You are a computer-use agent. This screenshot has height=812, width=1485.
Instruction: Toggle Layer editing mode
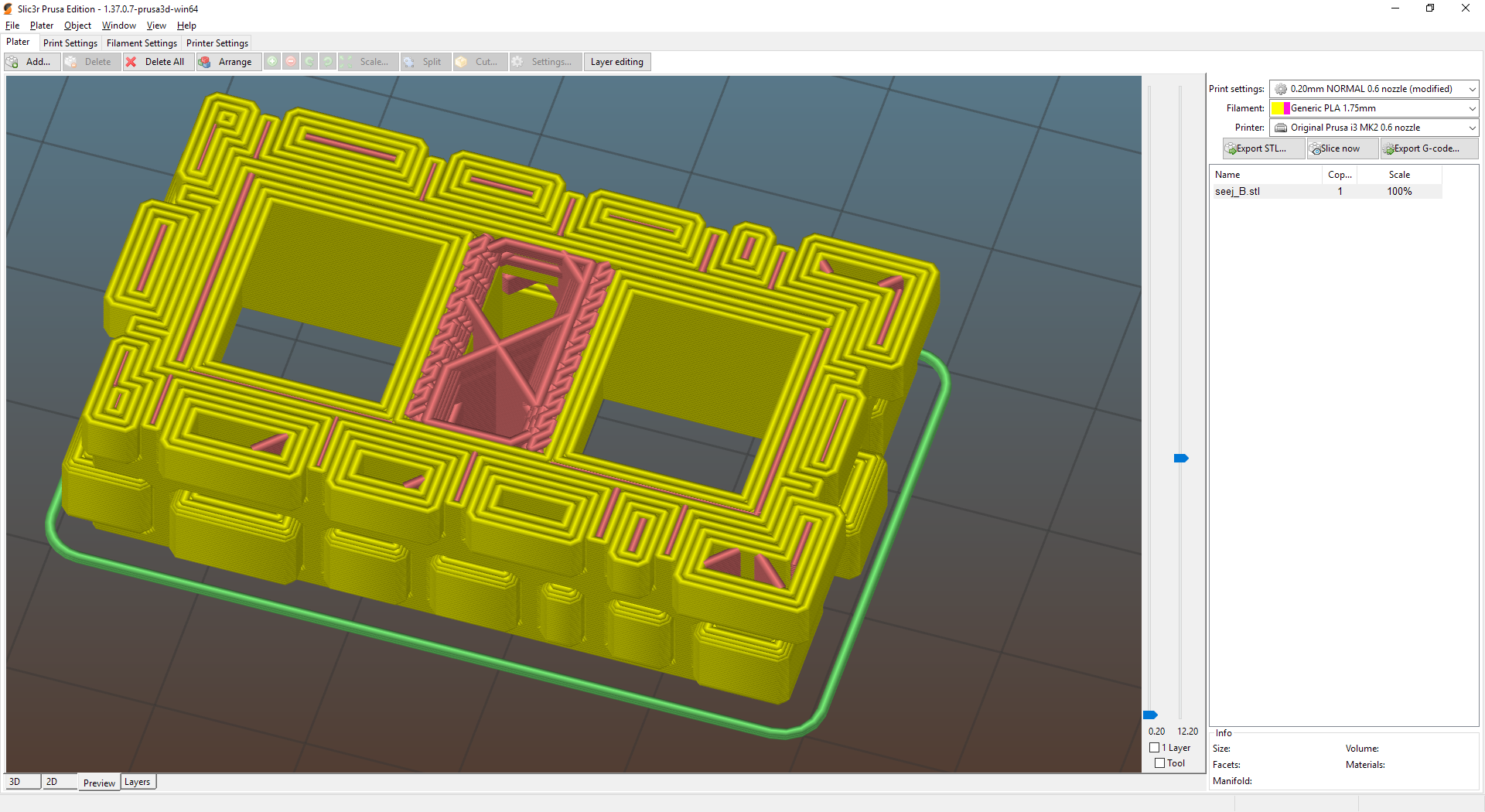[616, 61]
